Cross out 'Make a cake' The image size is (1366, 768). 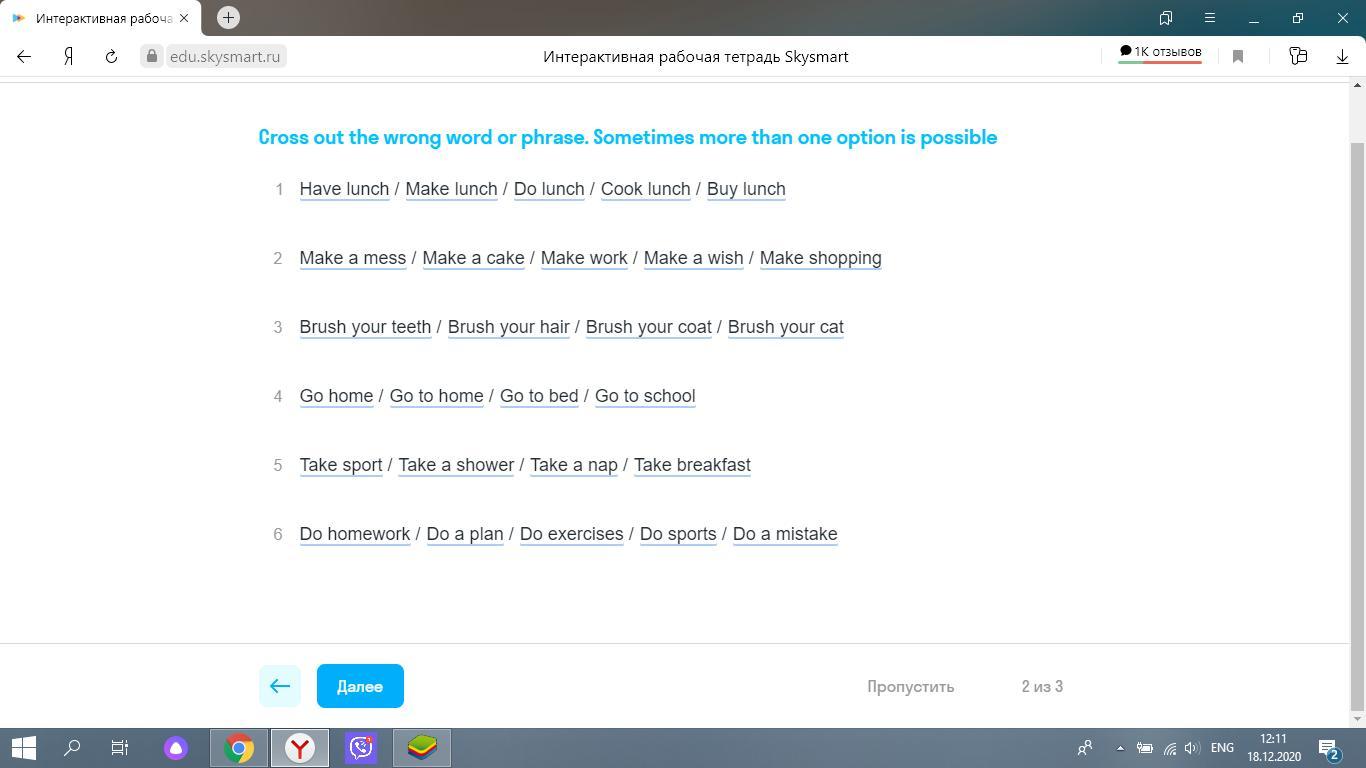pos(473,258)
